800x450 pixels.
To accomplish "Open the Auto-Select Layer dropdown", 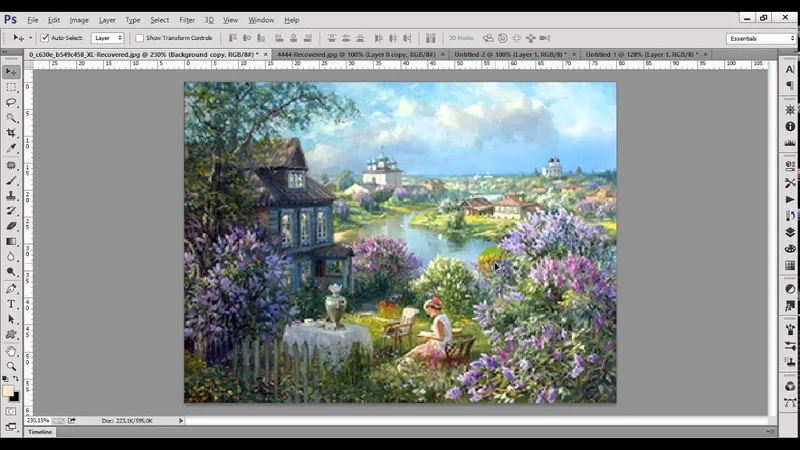I will 107,38.
